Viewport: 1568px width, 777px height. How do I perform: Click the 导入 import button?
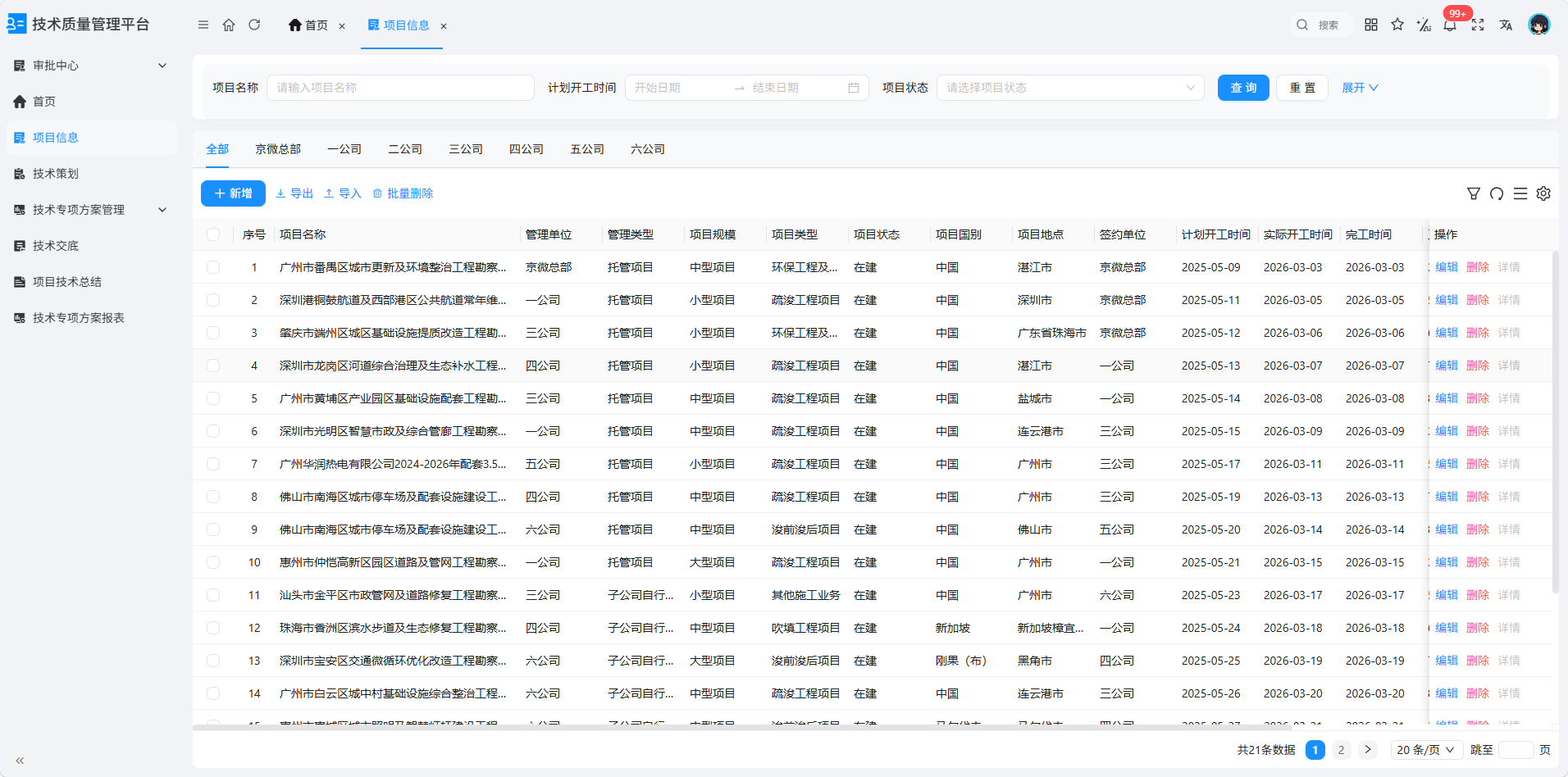point(343,193)
